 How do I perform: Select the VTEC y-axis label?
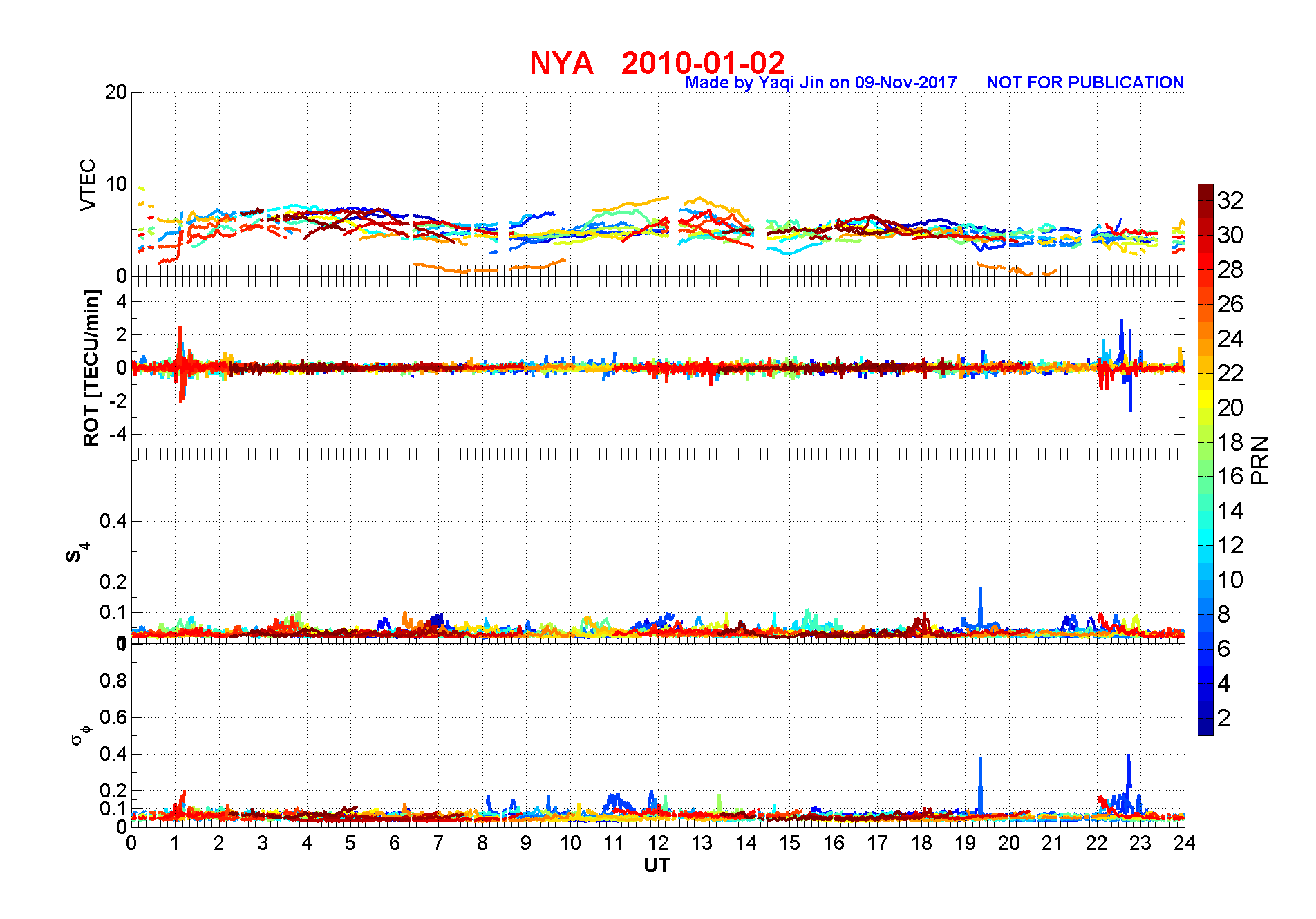[x=88, y=184]
